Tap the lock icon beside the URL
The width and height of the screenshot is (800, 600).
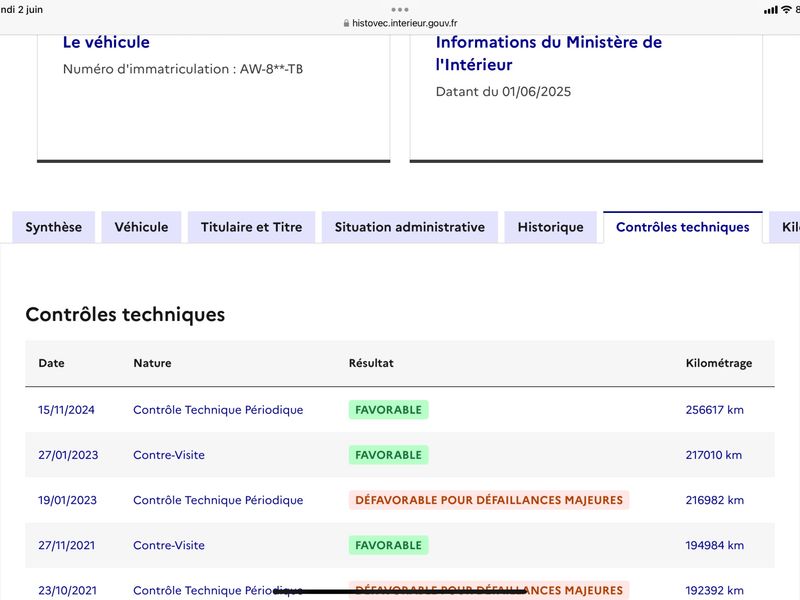coord(346,23)
